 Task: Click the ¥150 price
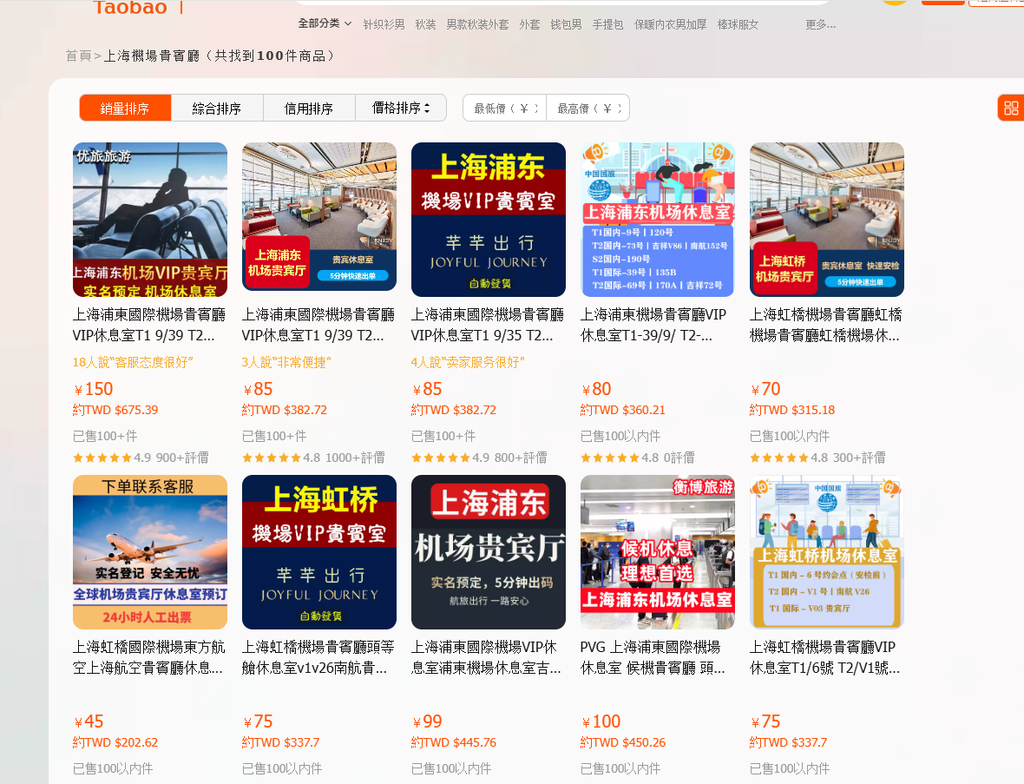coord(93,389)
